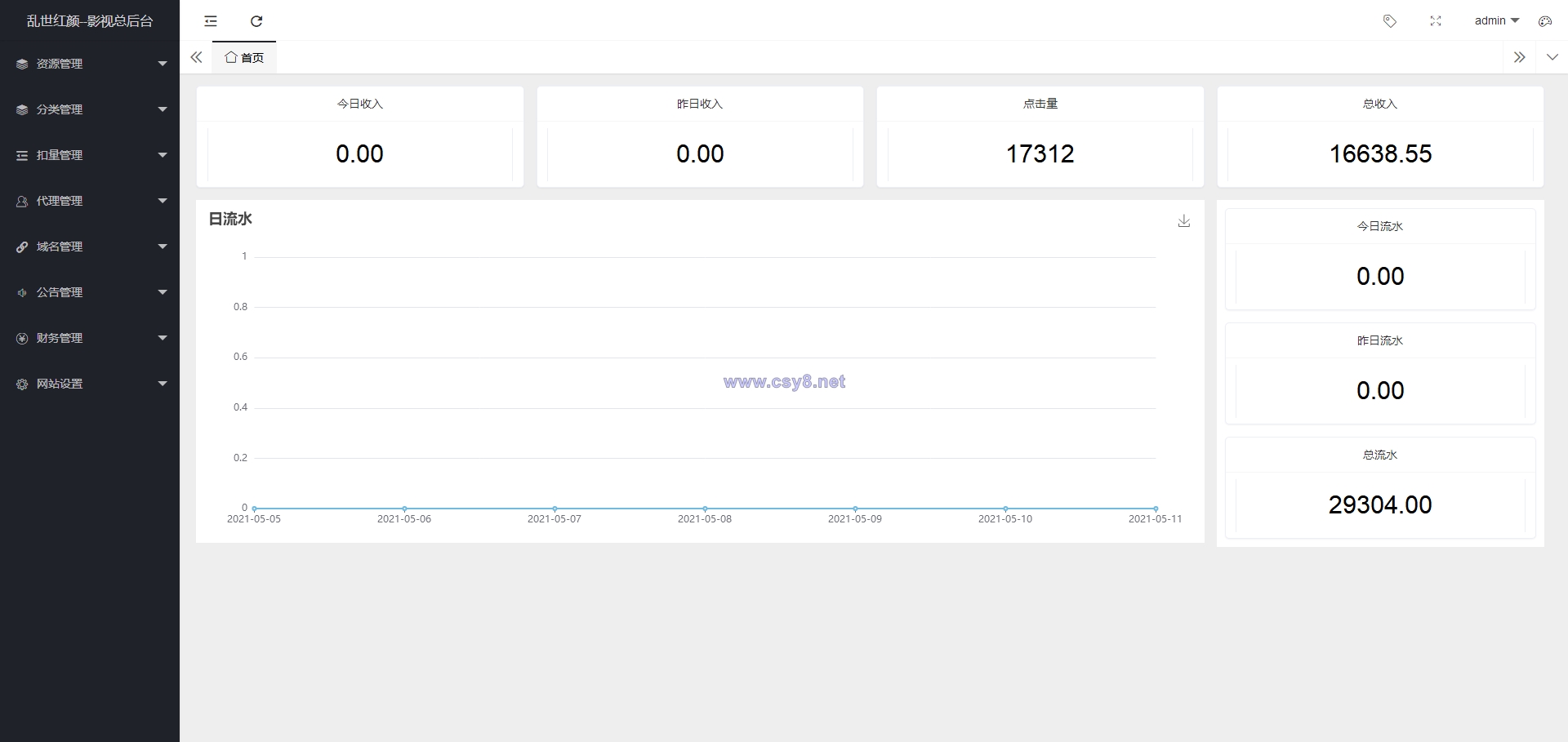Enter fullscreen mode via the expand icon

1436,21
